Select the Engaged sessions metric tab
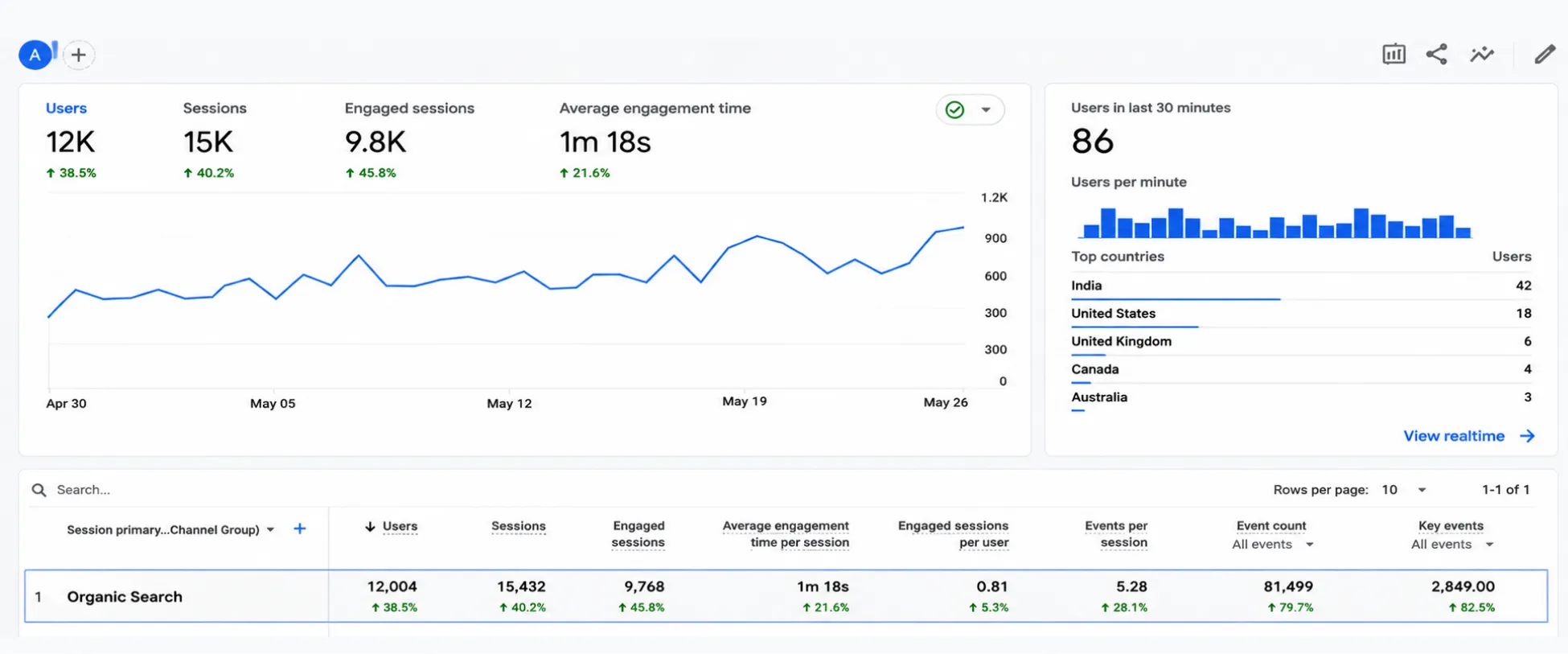Image resolution: width=1568 pixels, height=654 pixels. (x=409, y=138)
